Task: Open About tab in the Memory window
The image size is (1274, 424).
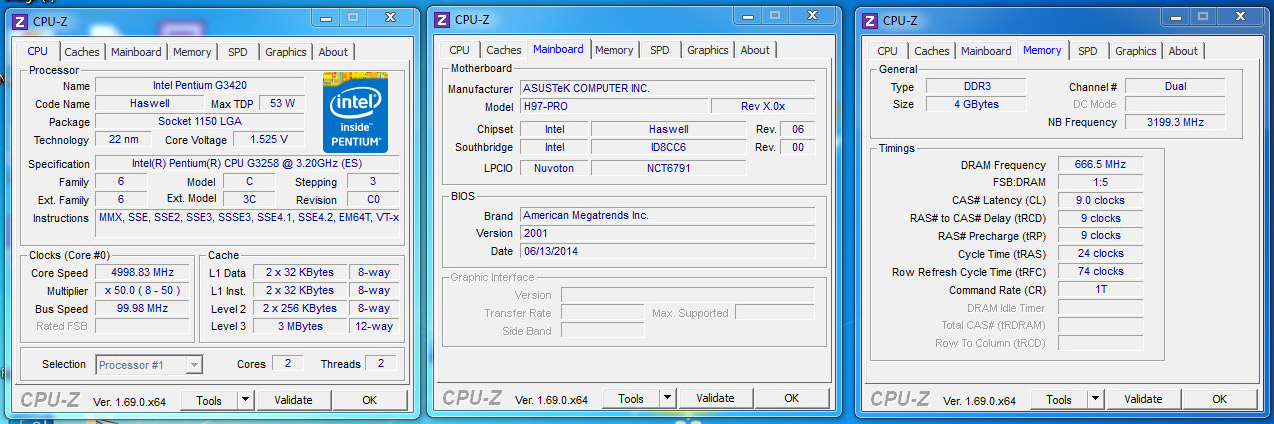Action: coord(1183,51)
